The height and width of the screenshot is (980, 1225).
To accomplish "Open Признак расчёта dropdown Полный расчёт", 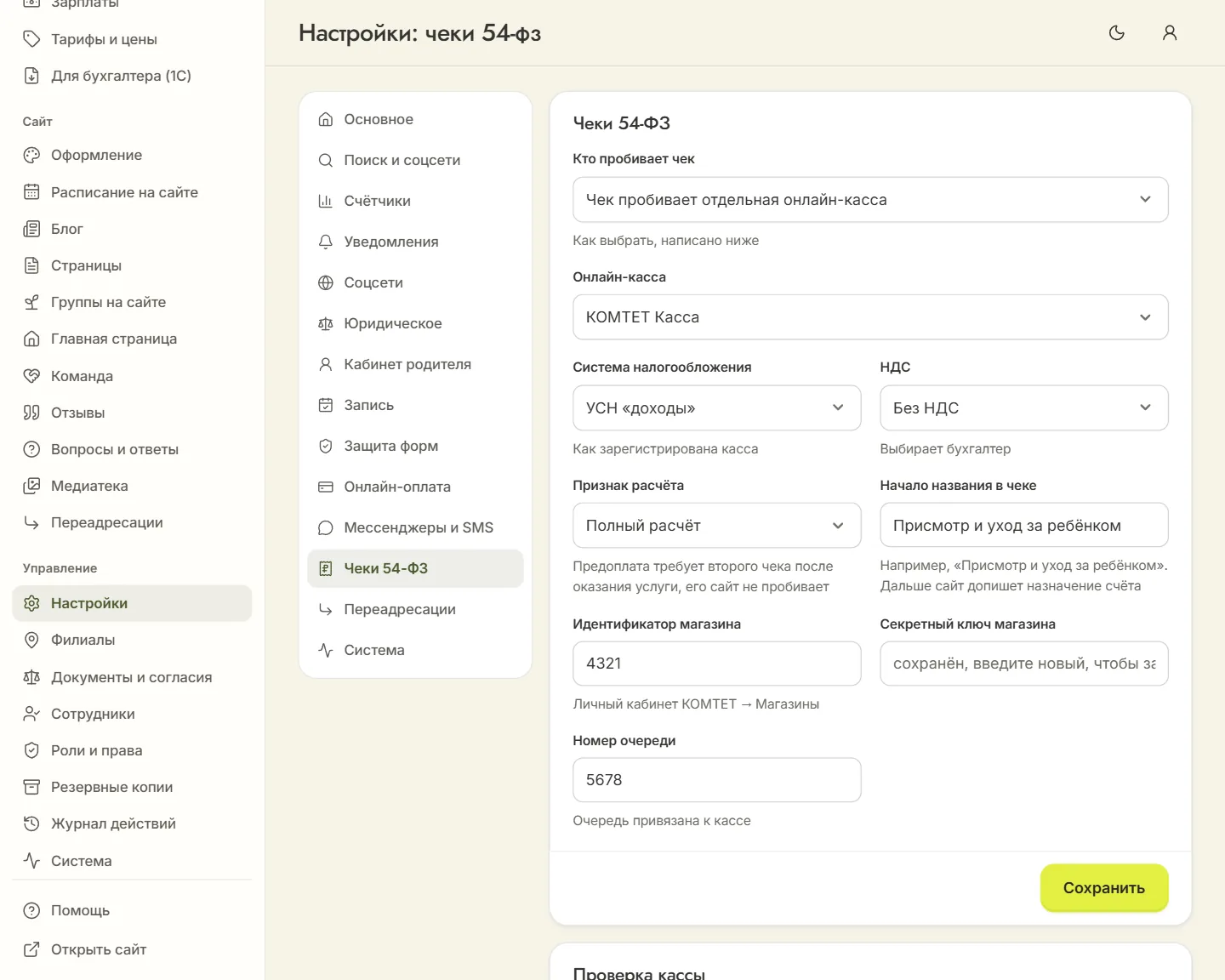I will tap(717, 526).
